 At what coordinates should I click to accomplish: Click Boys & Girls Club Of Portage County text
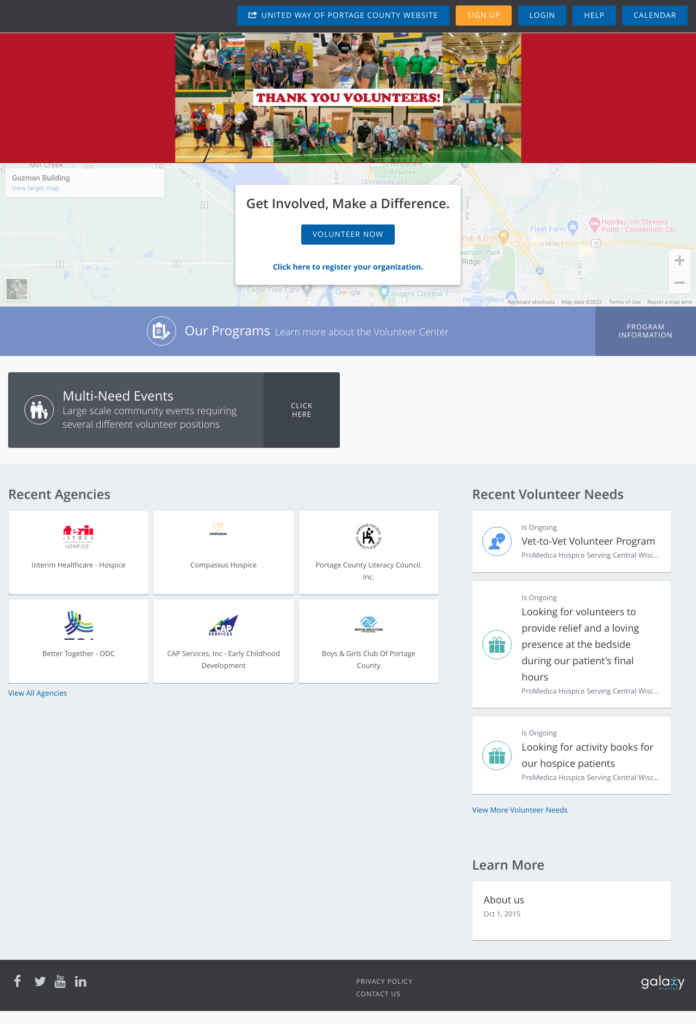(x=368, y=660)
